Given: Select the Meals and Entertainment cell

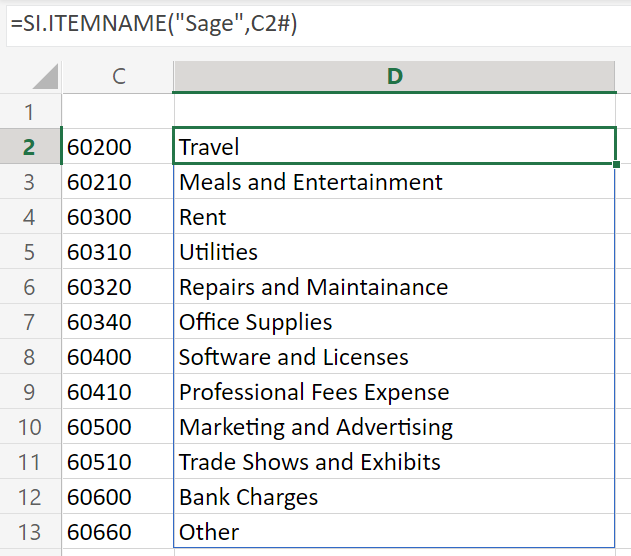Looking at the screenshot, I should click(x=394, y=181).
